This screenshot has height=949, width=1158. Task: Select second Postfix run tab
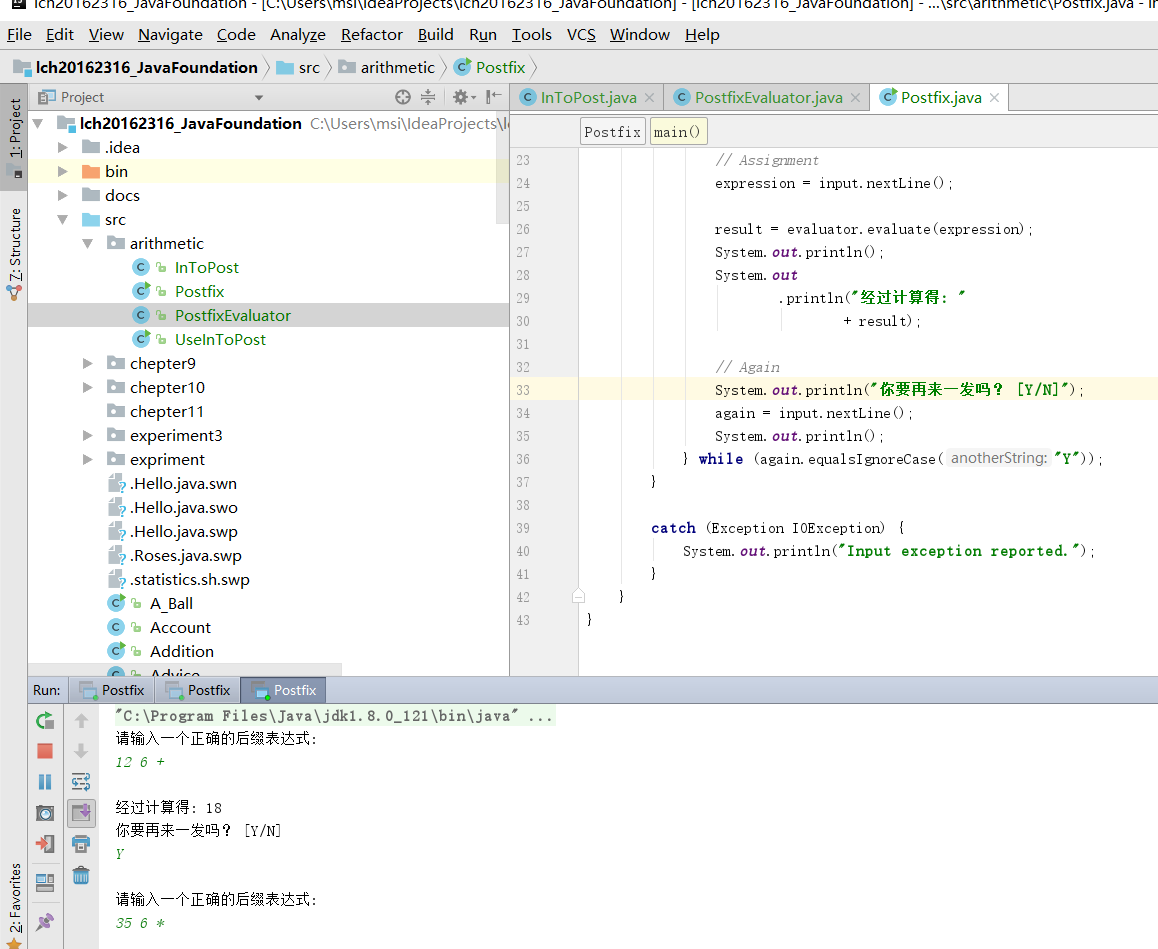point(198,691)
